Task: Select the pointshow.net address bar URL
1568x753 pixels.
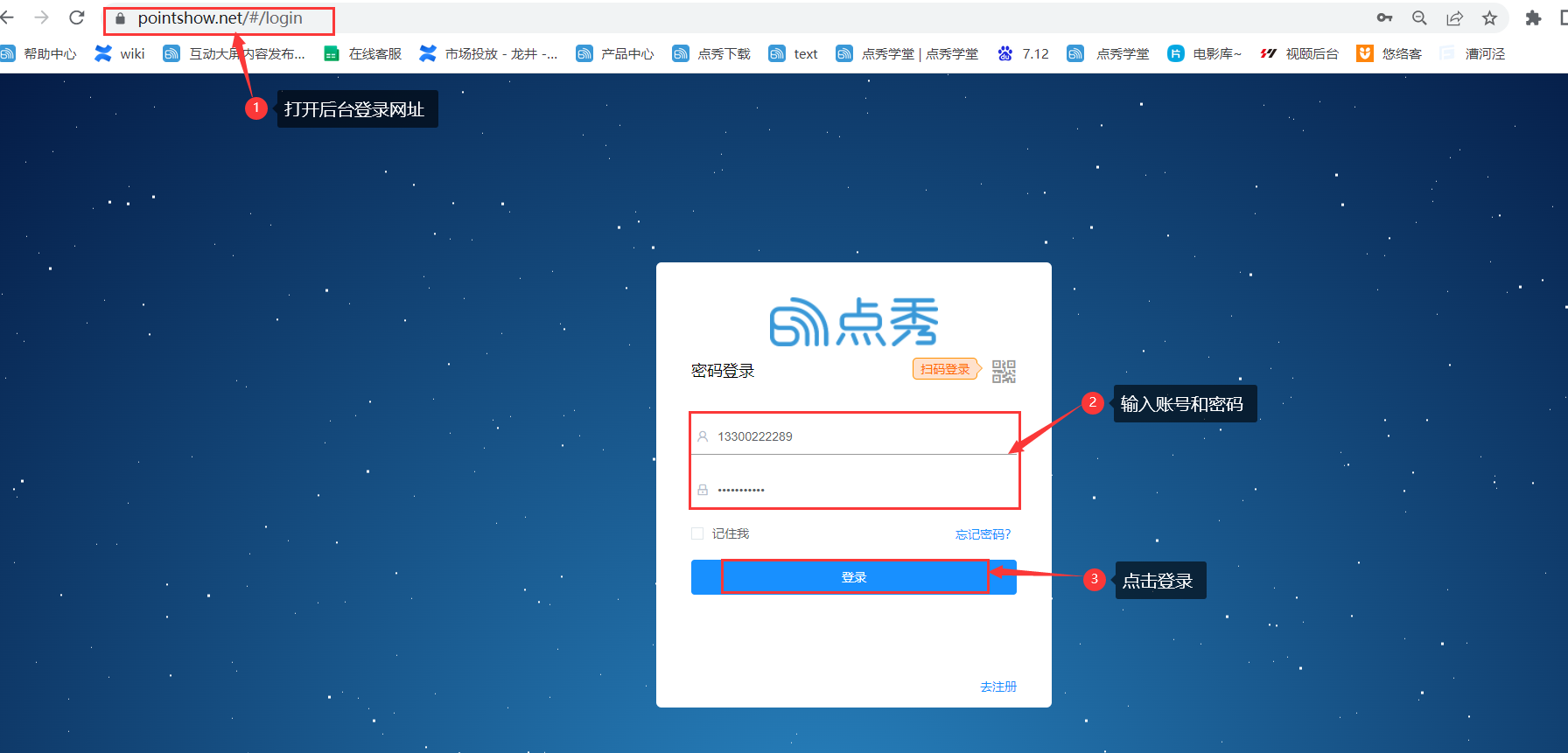Action: pos(220,18)
